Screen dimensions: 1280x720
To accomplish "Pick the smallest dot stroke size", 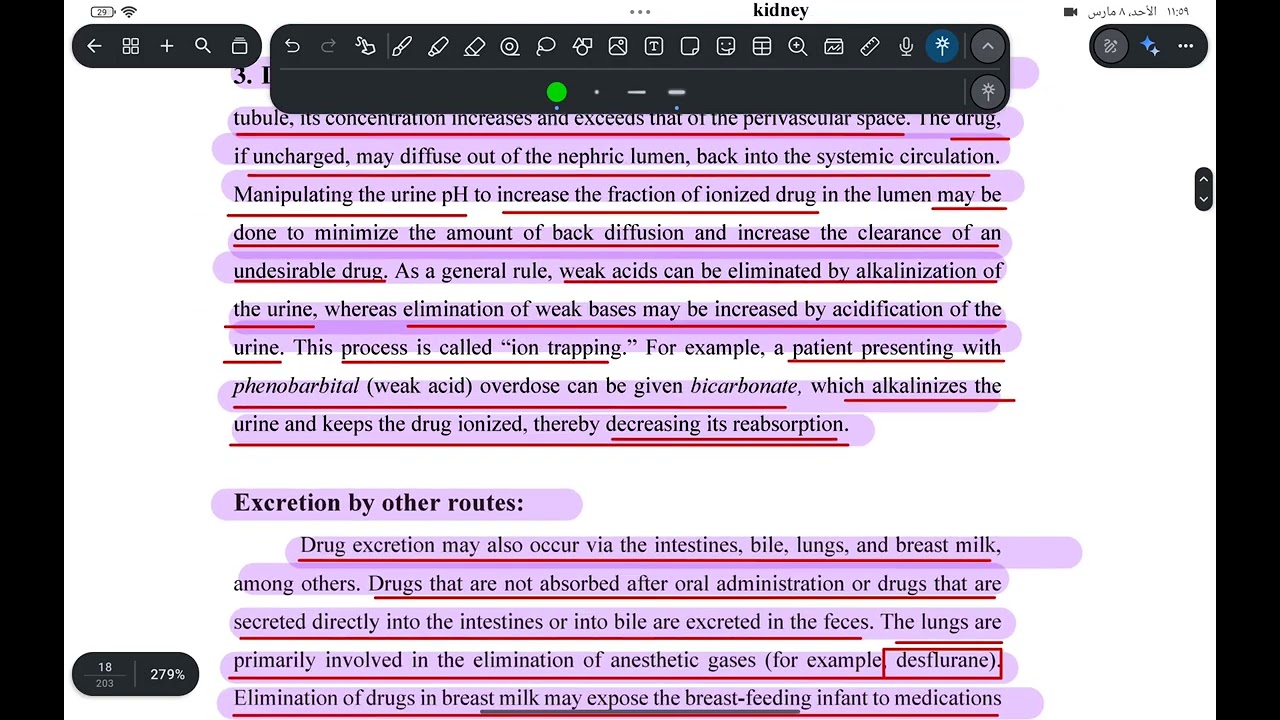I will click(x=597, y=92).
